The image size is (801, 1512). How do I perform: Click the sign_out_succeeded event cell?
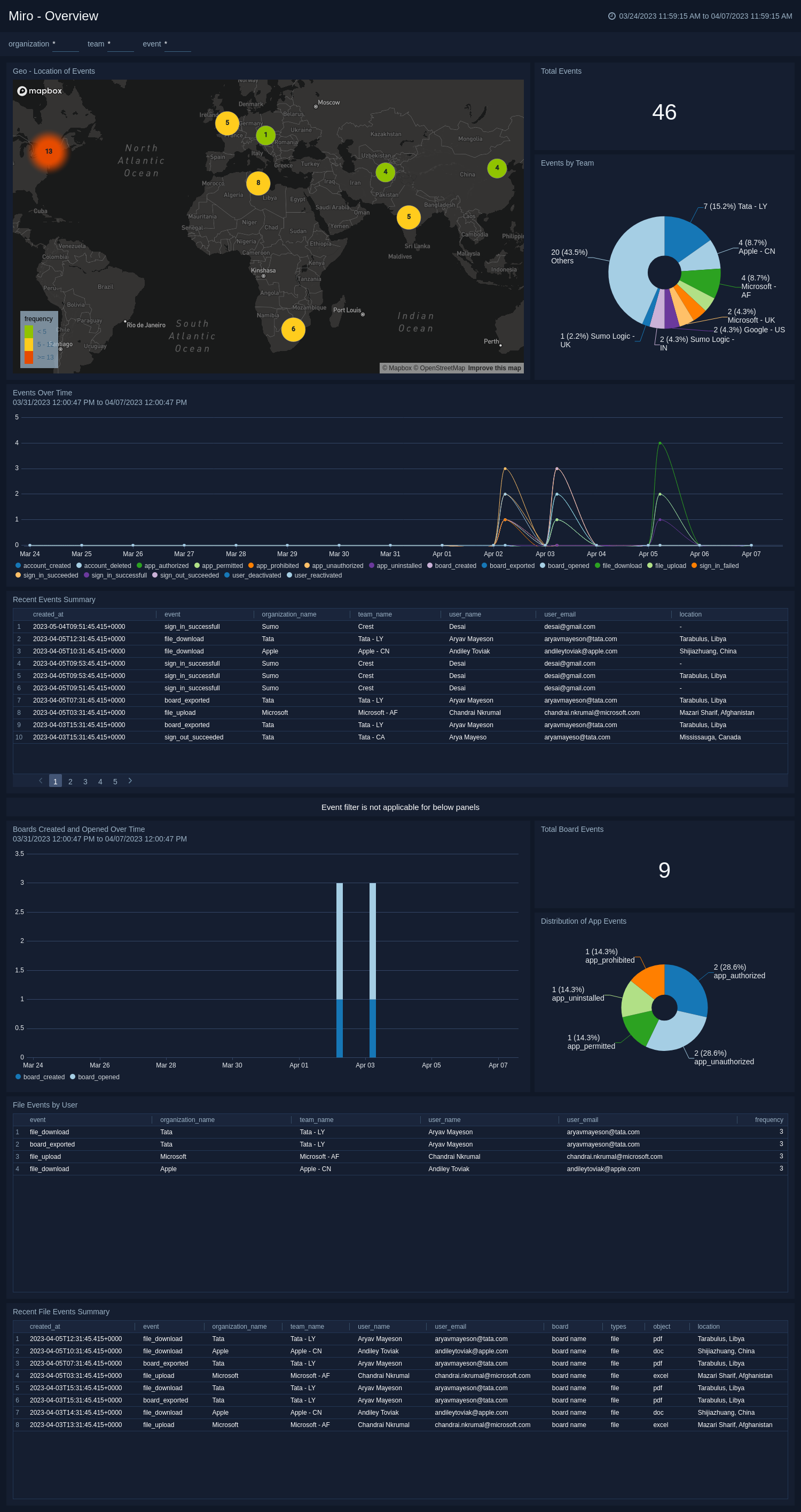[x=194, y=737]
